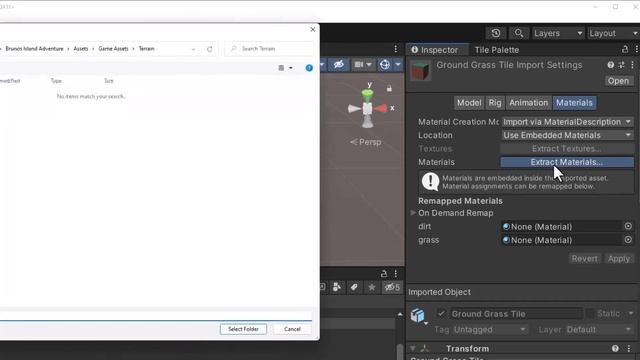
Task: Click the folder name field in the dialog
Action: (156, 316)
